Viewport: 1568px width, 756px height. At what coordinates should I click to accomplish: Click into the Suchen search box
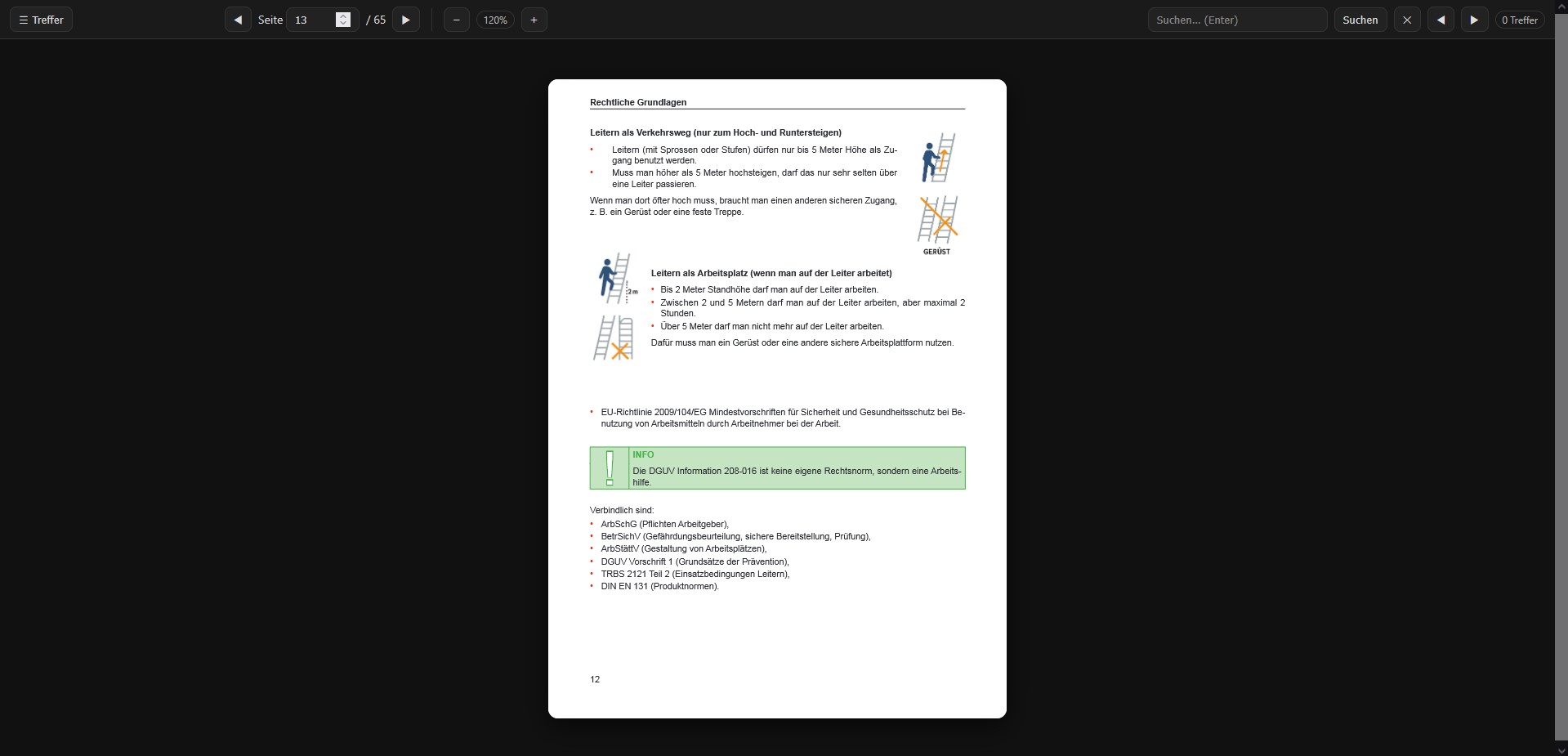[x=1236, y=20]
